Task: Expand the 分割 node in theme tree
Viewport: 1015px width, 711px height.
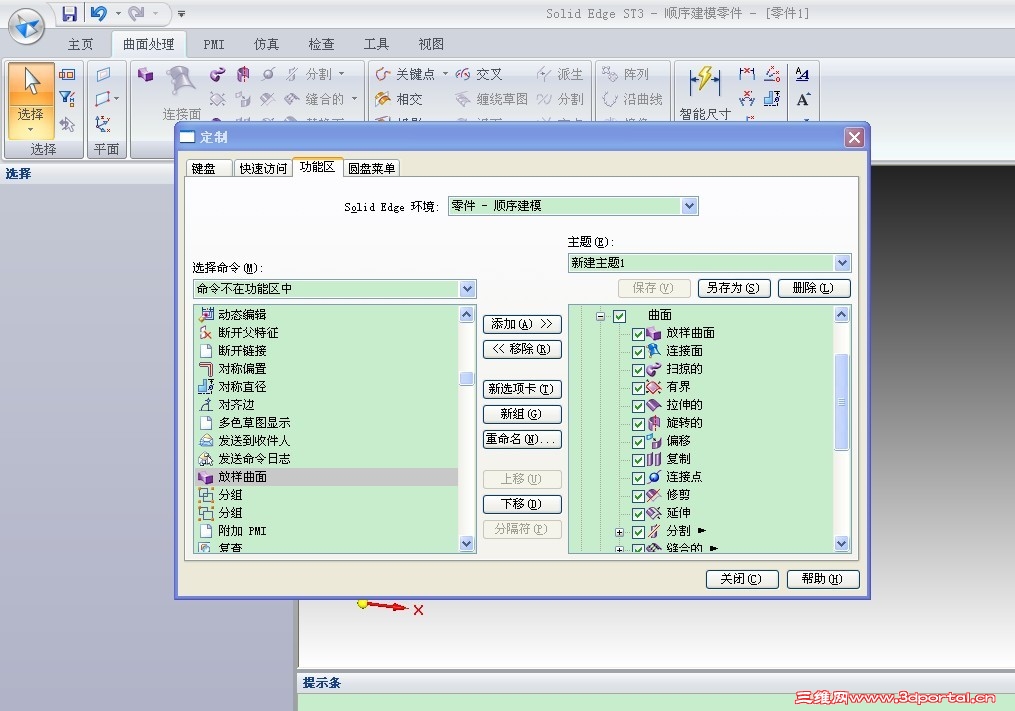Action: (x=619, y=532)
